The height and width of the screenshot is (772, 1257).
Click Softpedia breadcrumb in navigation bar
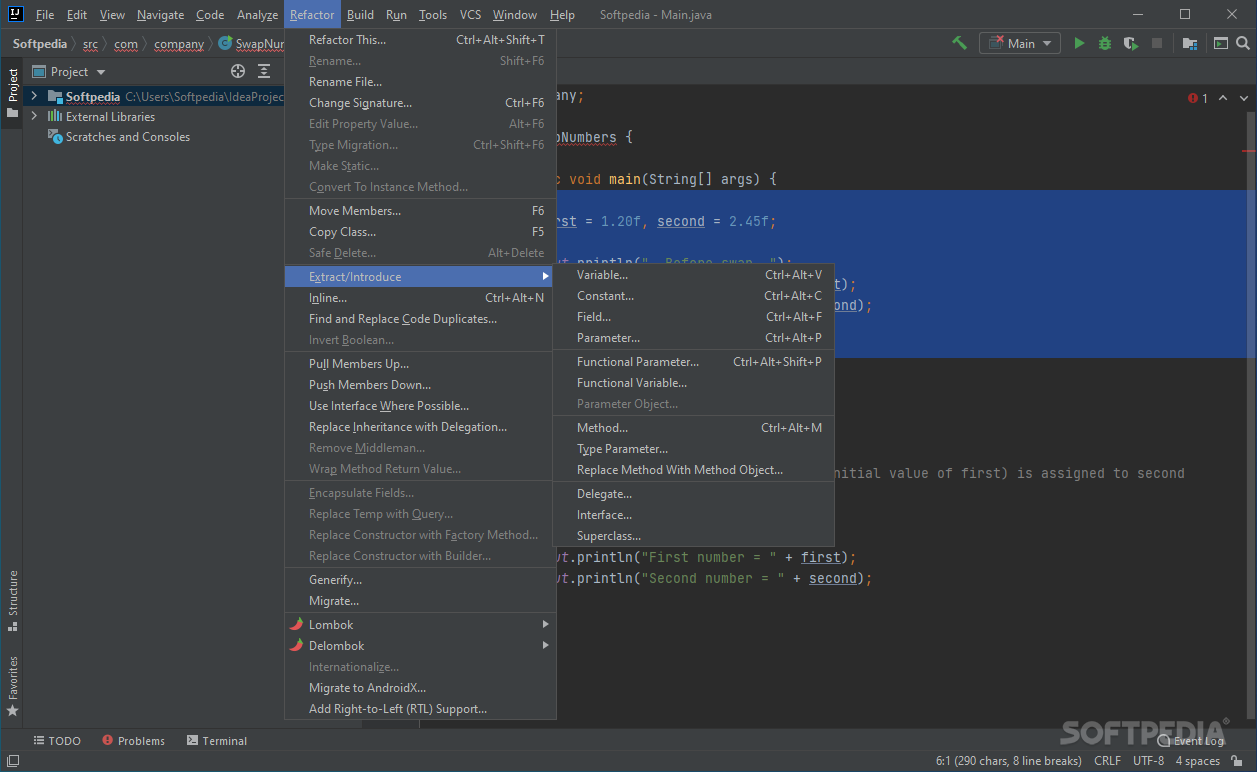tap(40, 44)
